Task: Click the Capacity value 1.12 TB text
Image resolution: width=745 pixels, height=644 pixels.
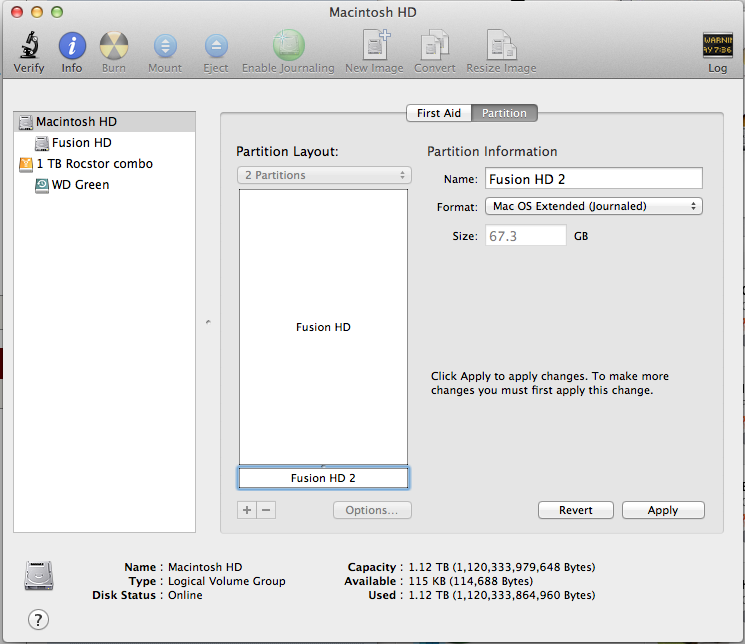Action: click(x=502, y=567)
